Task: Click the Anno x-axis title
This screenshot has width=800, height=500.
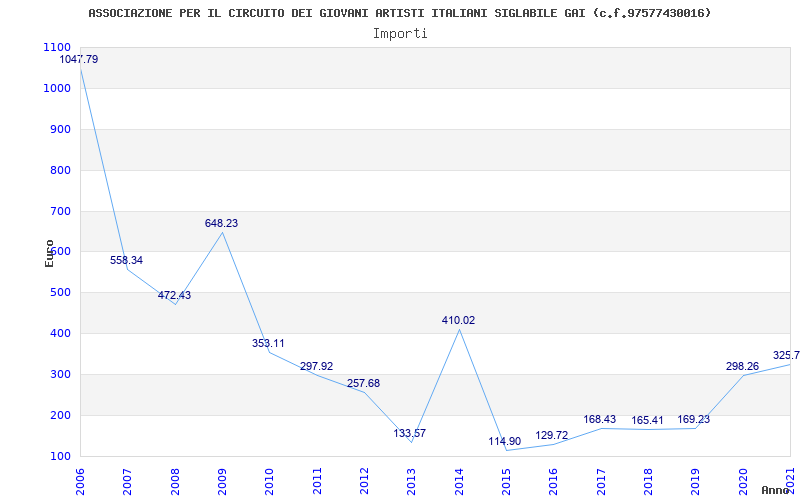Action: [776, 490]
